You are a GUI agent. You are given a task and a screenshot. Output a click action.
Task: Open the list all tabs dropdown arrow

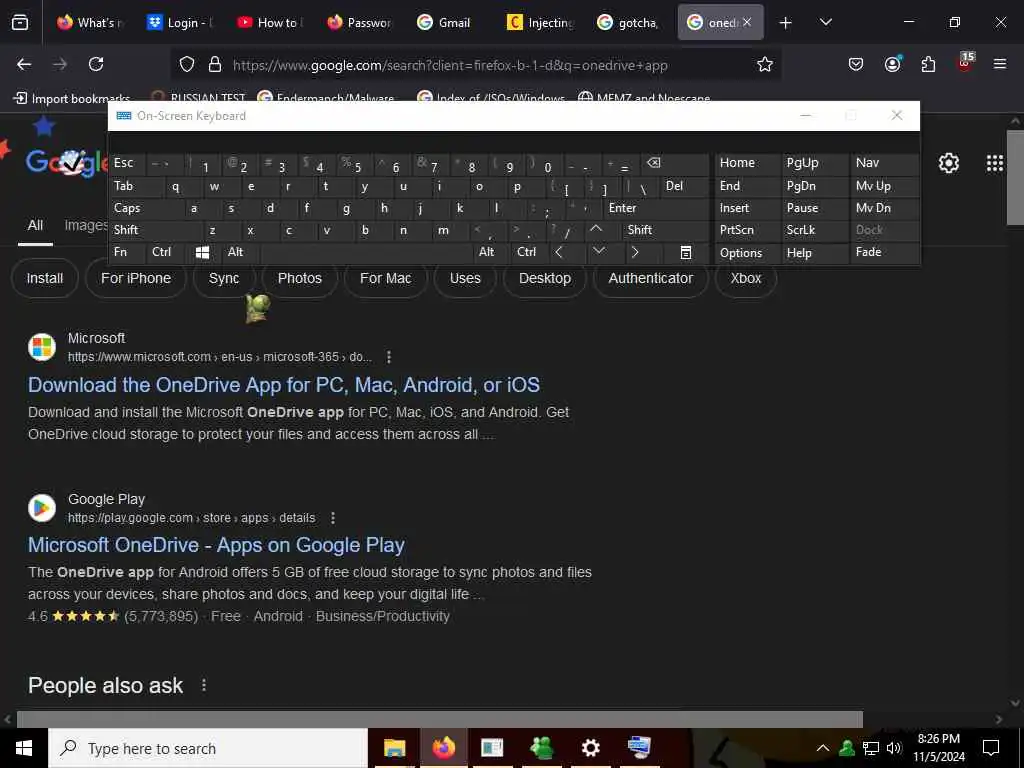point(825,22)
